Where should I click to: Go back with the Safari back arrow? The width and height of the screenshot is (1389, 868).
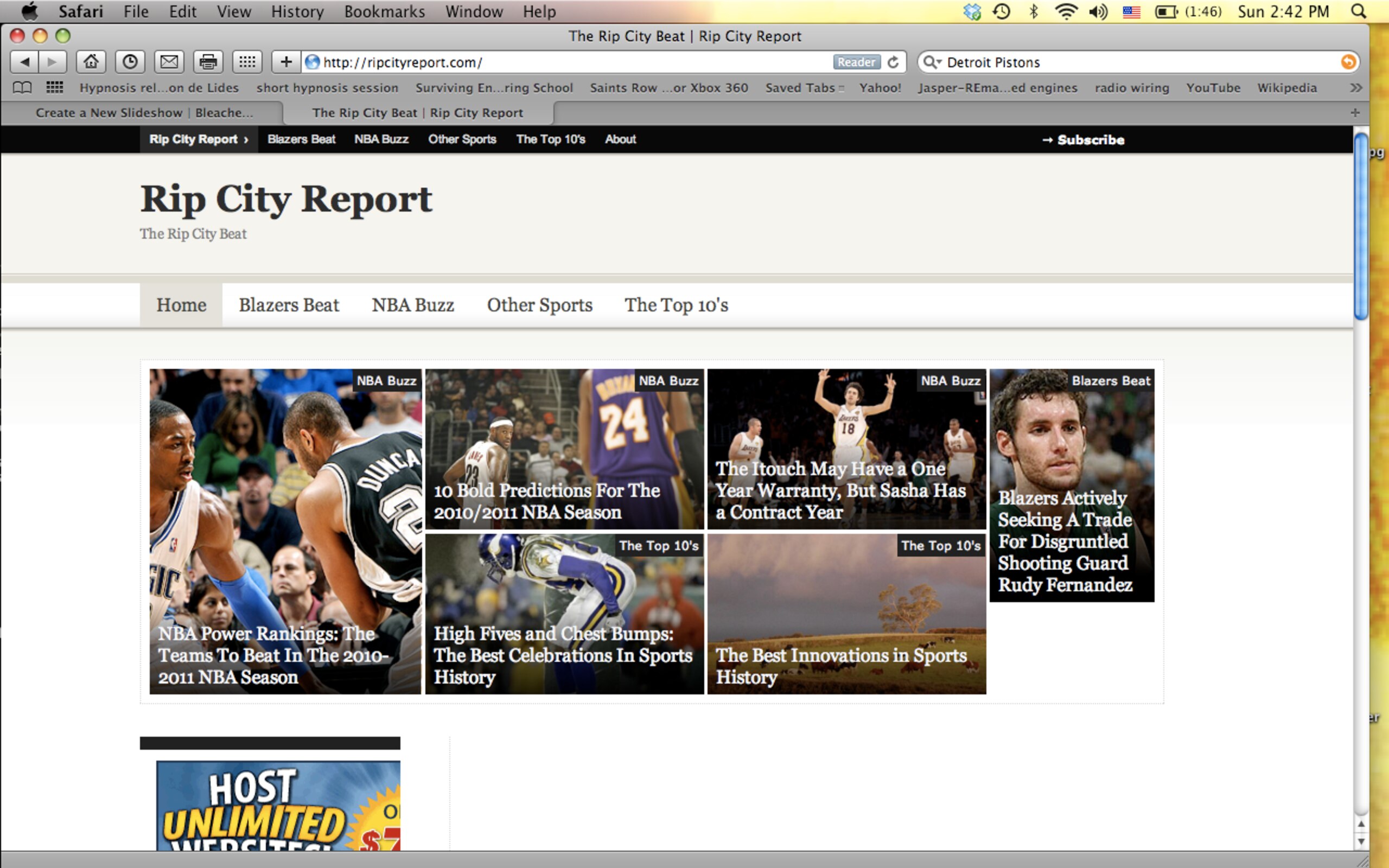point(24,61)
